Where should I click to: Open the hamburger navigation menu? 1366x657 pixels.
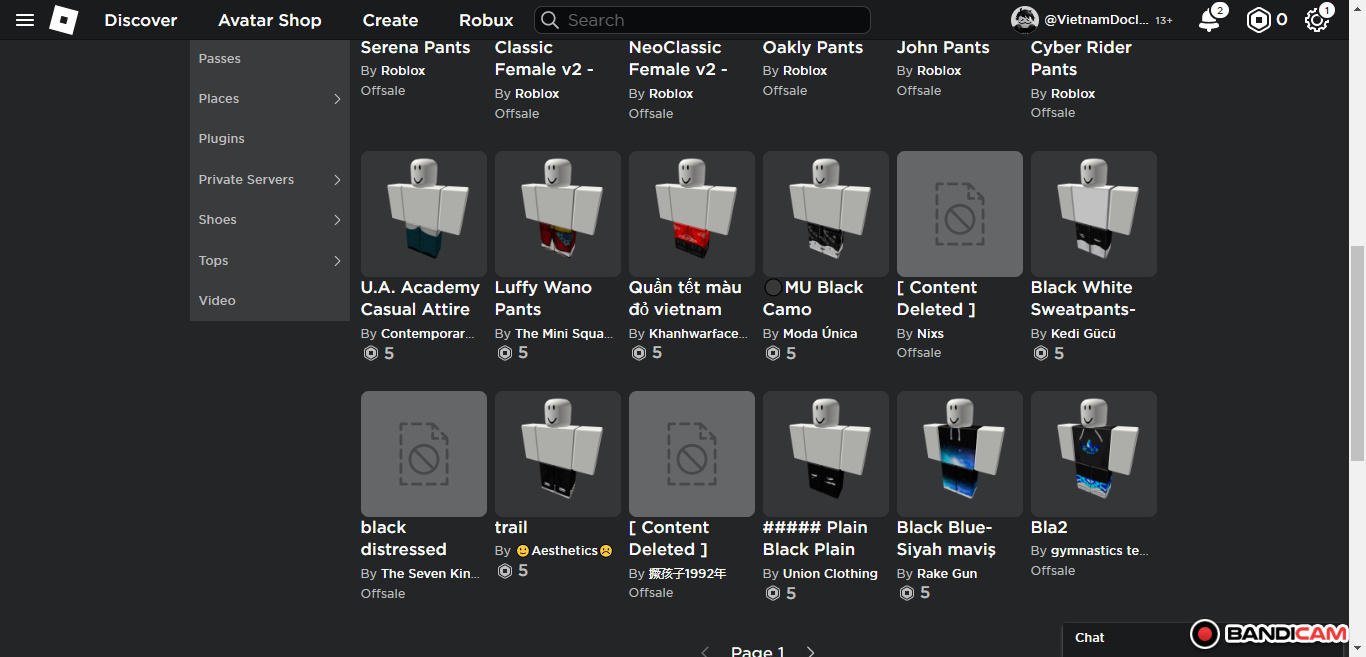25,20
